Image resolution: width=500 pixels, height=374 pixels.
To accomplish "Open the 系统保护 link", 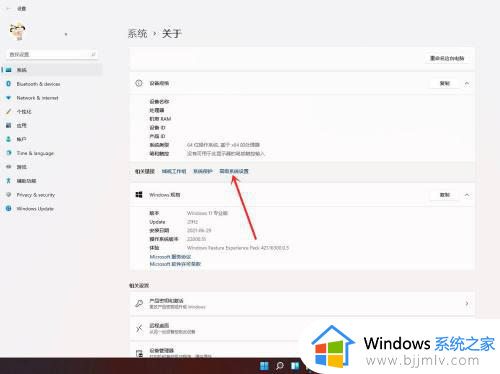I will (x=203, y=171).
